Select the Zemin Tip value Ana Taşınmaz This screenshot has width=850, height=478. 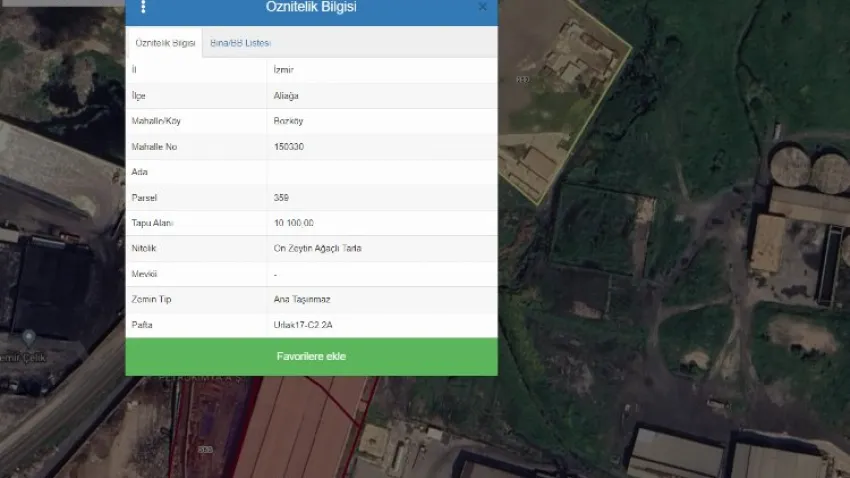coord(300,299)
